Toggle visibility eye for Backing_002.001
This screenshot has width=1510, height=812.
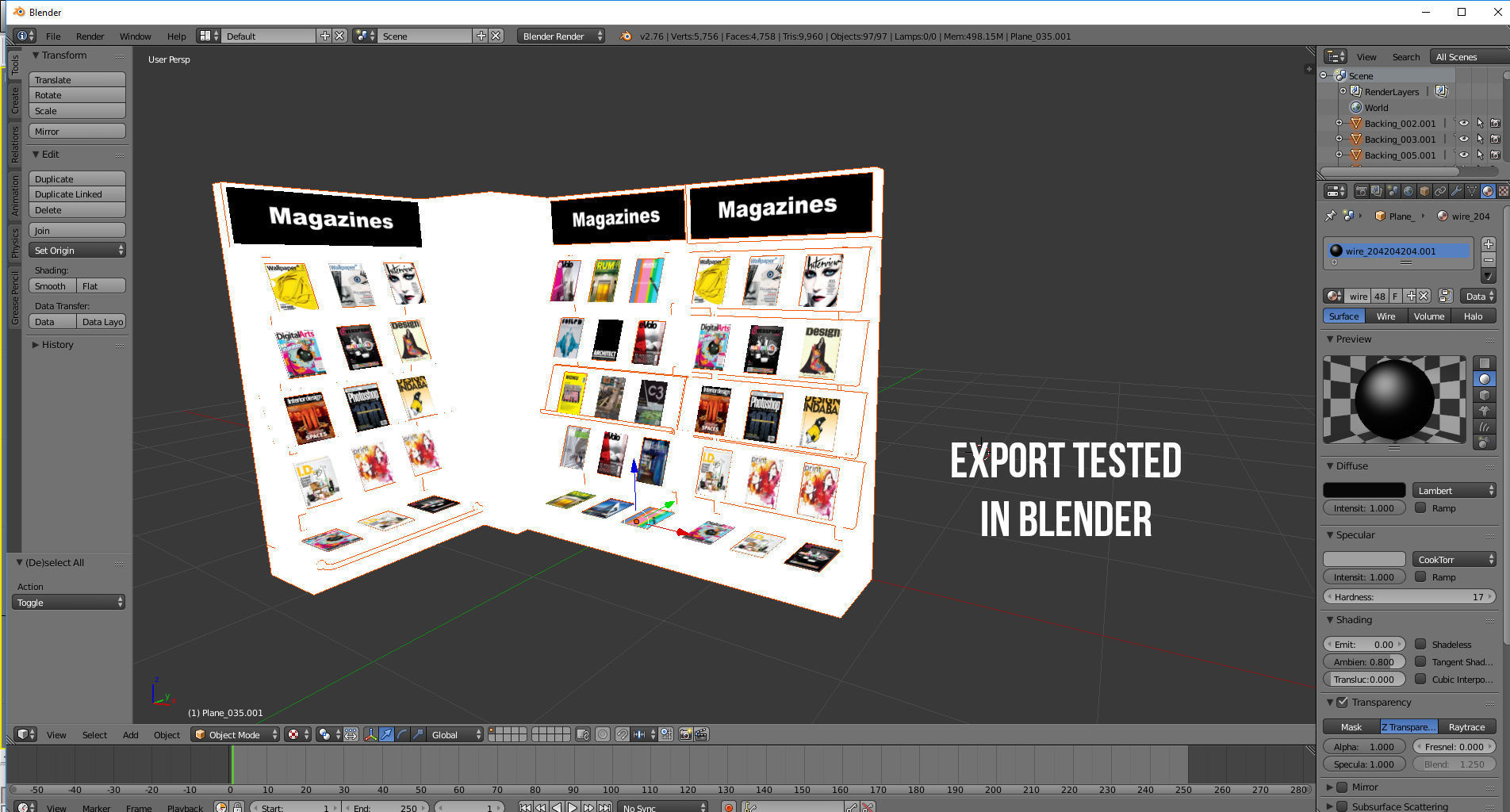[1464, 123]
